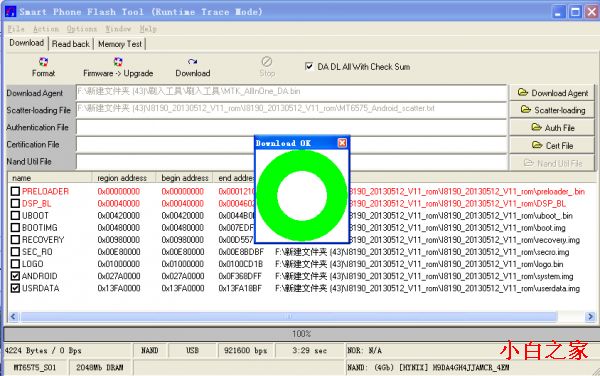Uncheck the ANDROID partition checkbox
600x376 pixels.
[15, 276]
